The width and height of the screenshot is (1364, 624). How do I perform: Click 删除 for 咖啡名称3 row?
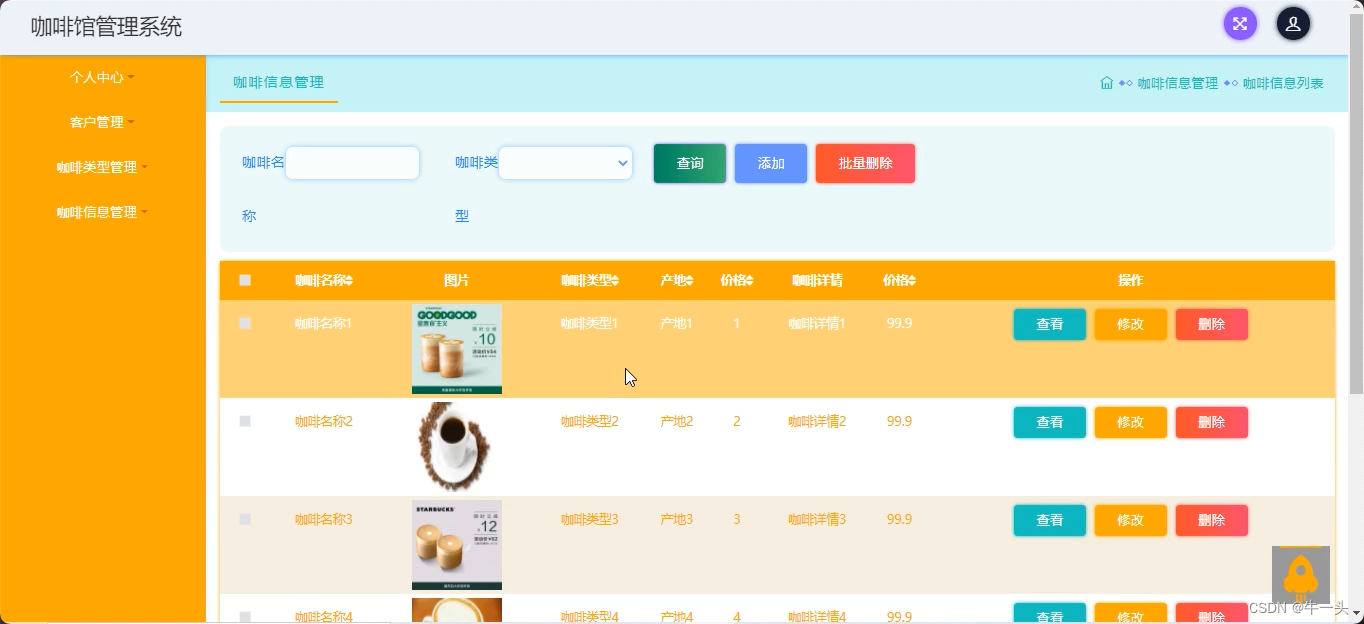(1211, 520)
